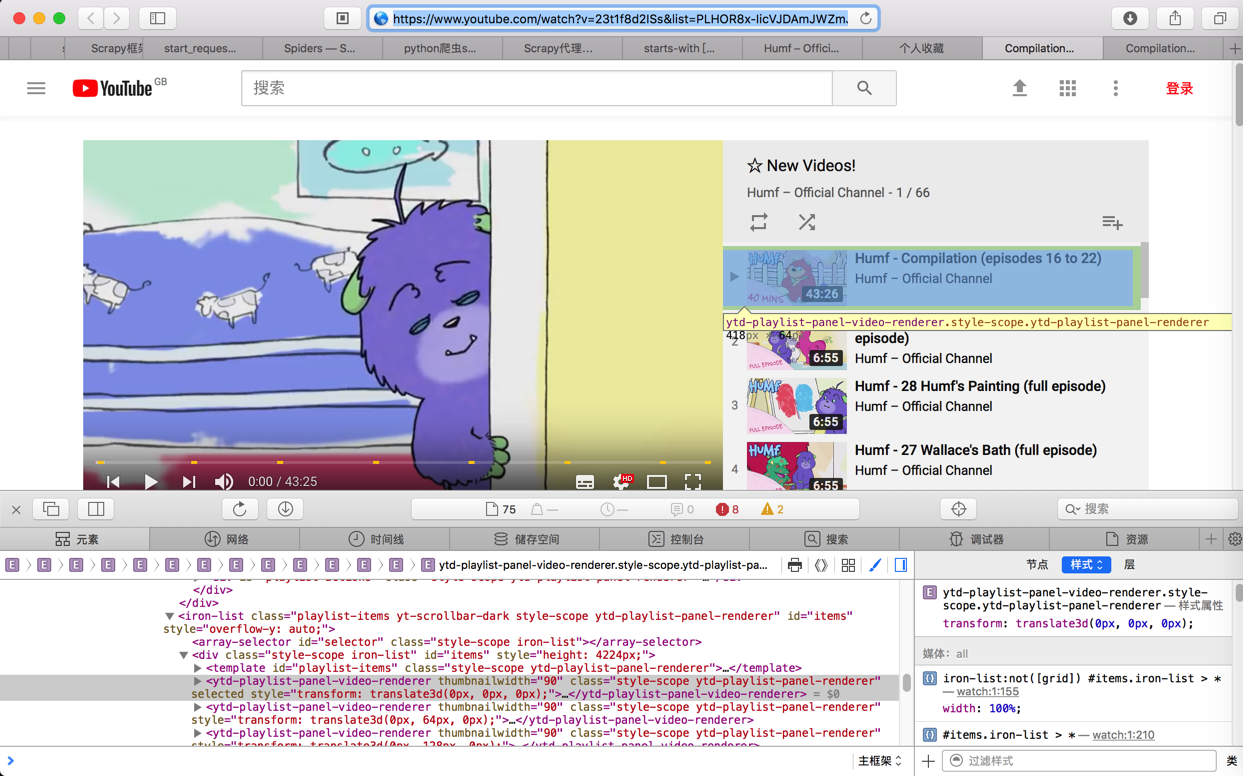Screen dimensions: 1243x776
Task: Open the 资源 resources tab
Action: pyautogui.click(x=1126, y=539)
